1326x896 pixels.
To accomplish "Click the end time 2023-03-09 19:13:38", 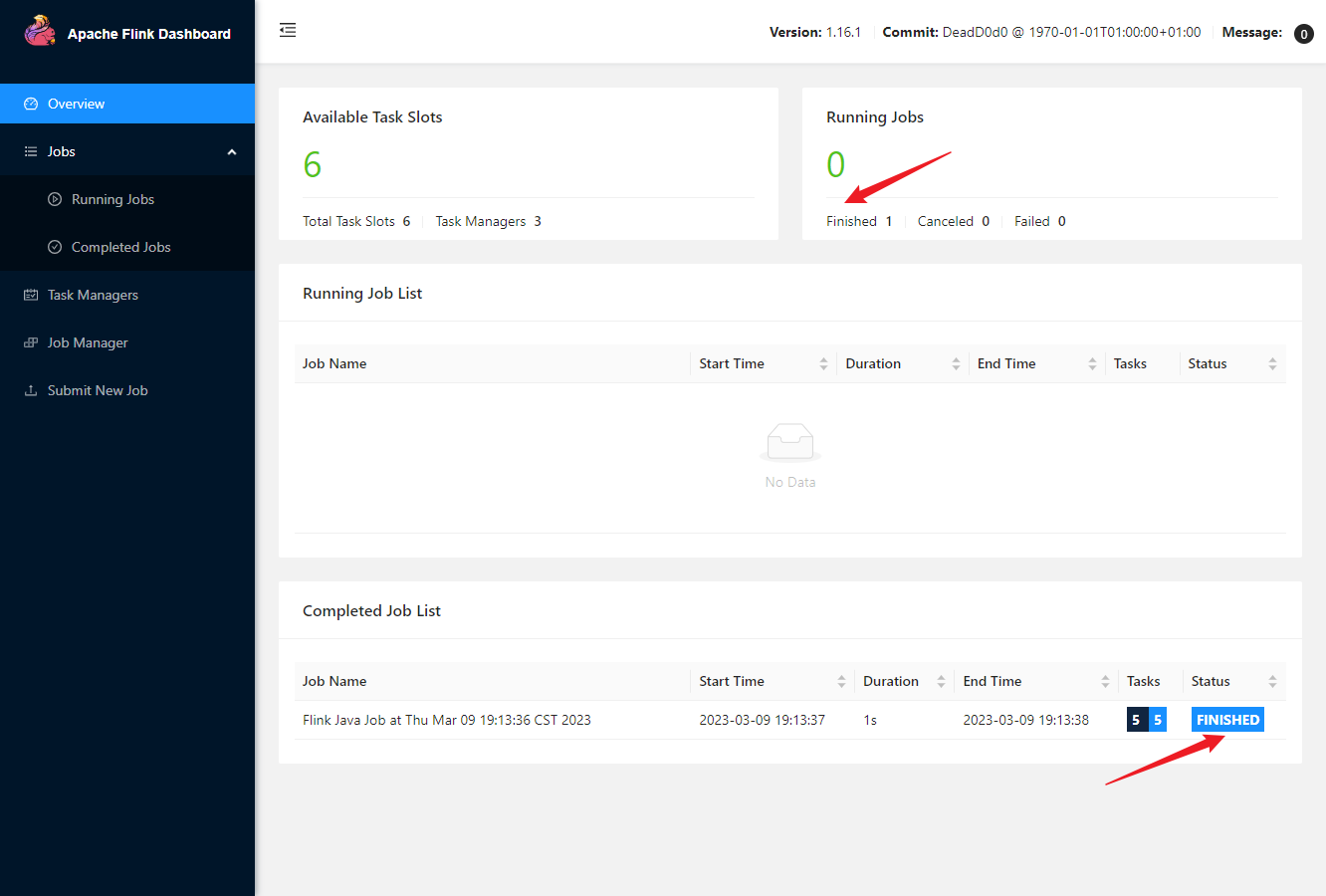I will (1025, 720).
